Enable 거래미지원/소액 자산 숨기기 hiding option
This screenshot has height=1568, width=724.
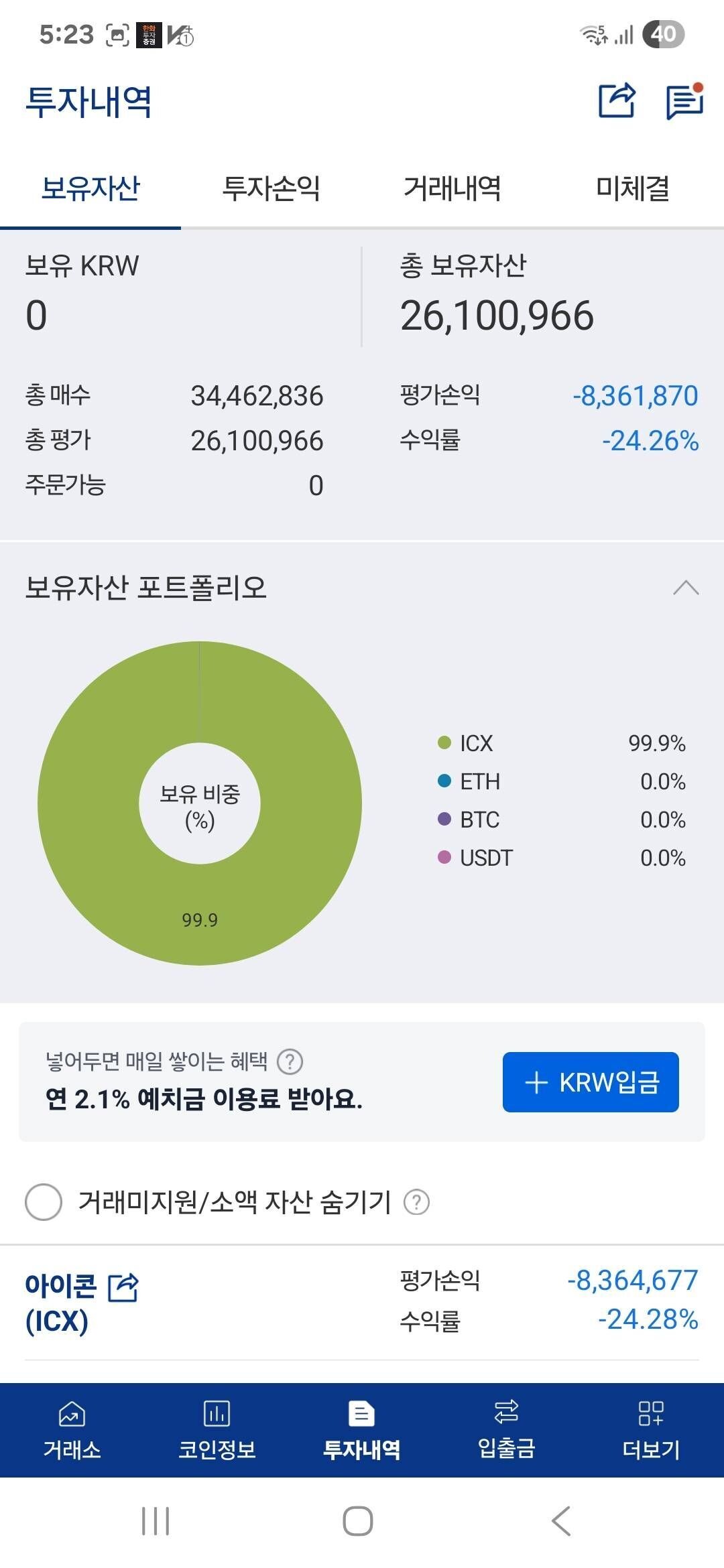43,1200
